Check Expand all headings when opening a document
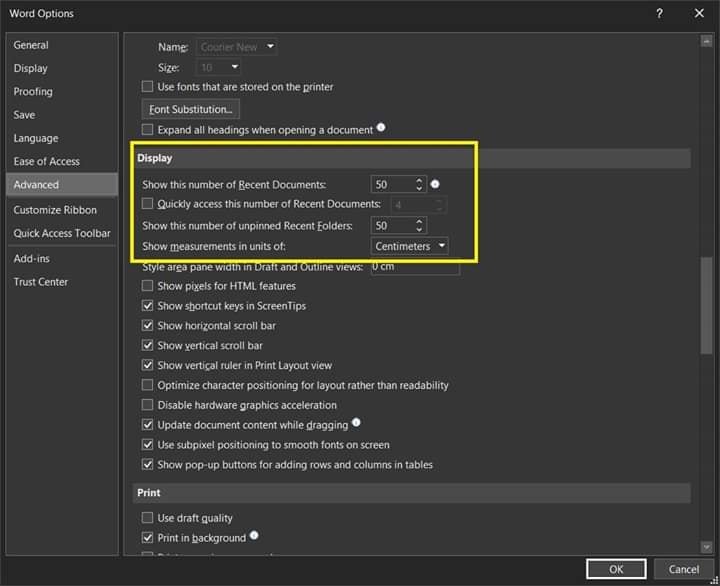Screen dimensions: 720x586 (x=147, y=130)
